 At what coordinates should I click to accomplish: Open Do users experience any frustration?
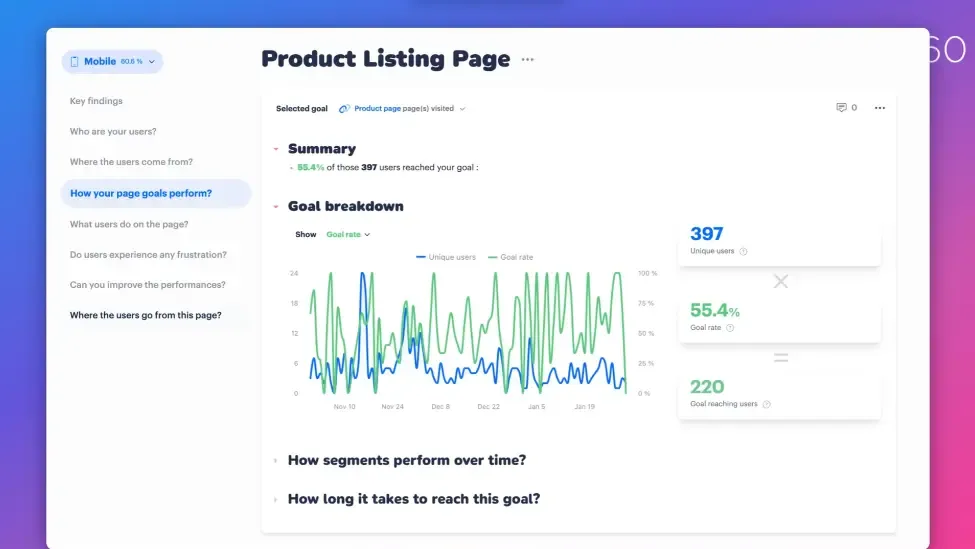click(148, 254)
